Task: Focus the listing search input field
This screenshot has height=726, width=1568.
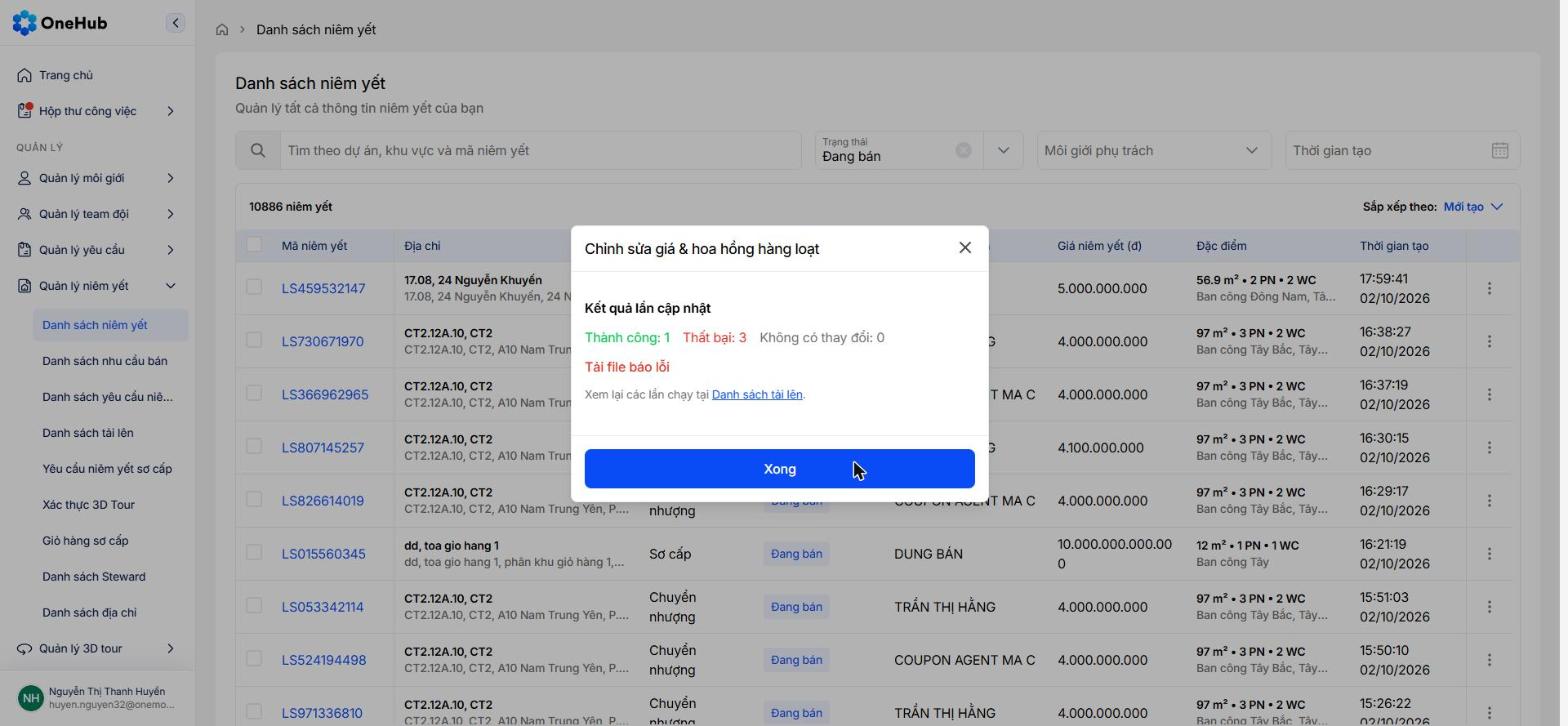Action: (x=540, y=150)
